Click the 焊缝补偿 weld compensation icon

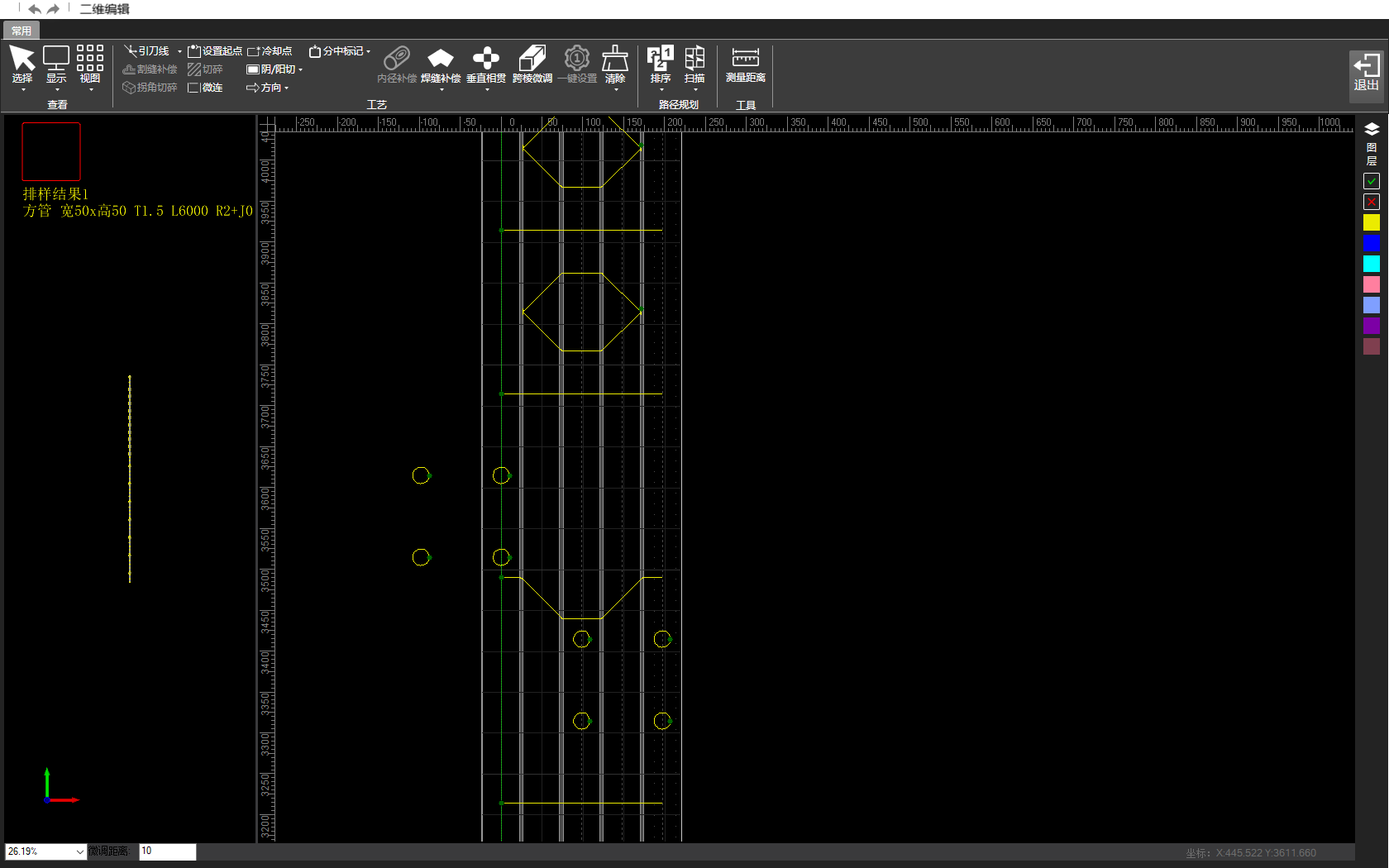(441, 60)
